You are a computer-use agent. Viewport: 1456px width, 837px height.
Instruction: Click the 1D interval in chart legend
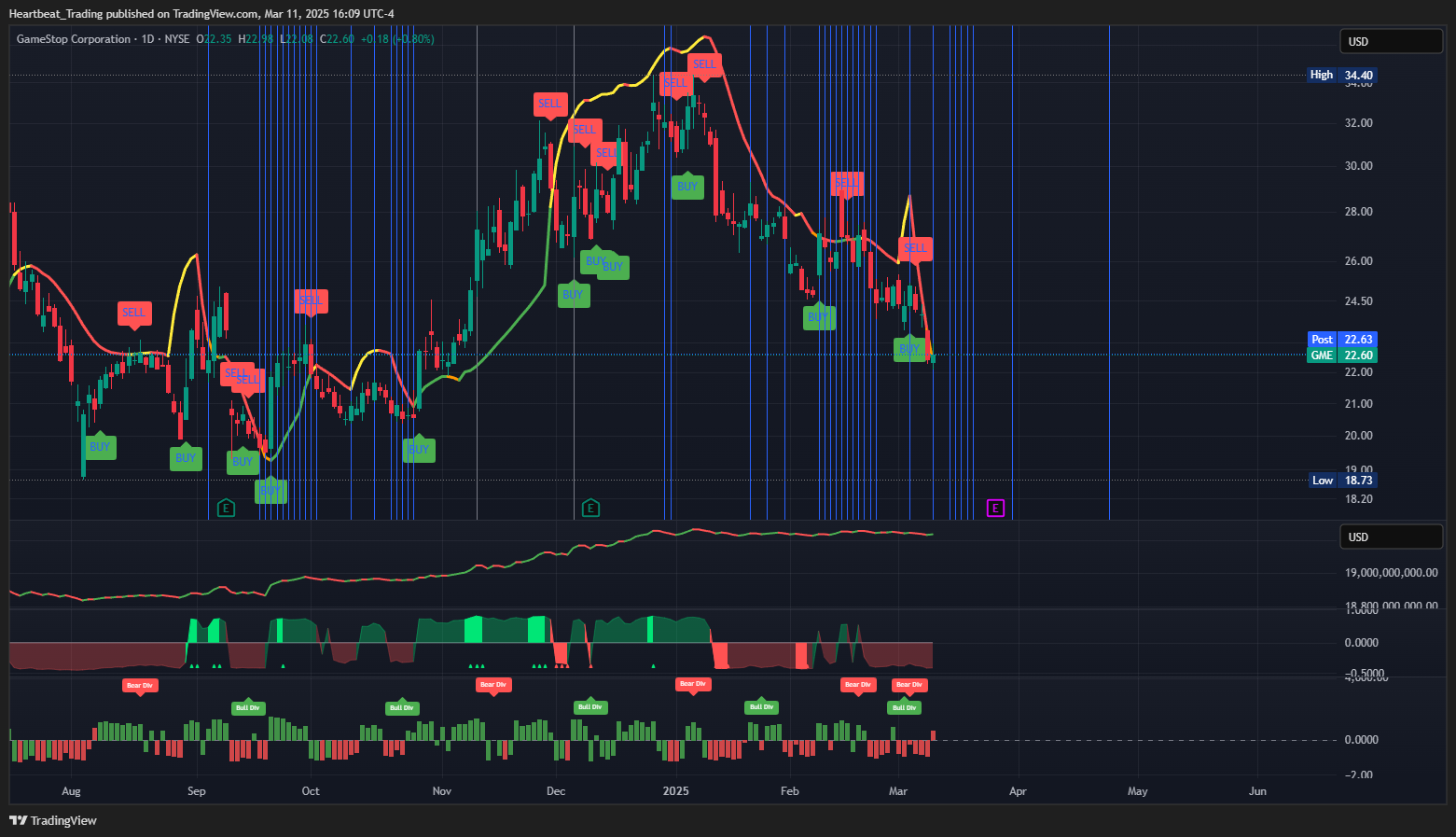click(147, 39)
